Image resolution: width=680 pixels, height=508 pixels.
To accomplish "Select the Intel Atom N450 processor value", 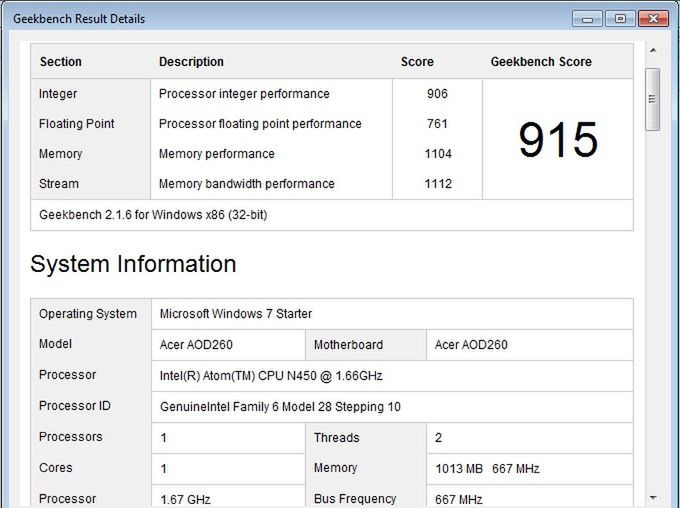I will tap(271, 376).
